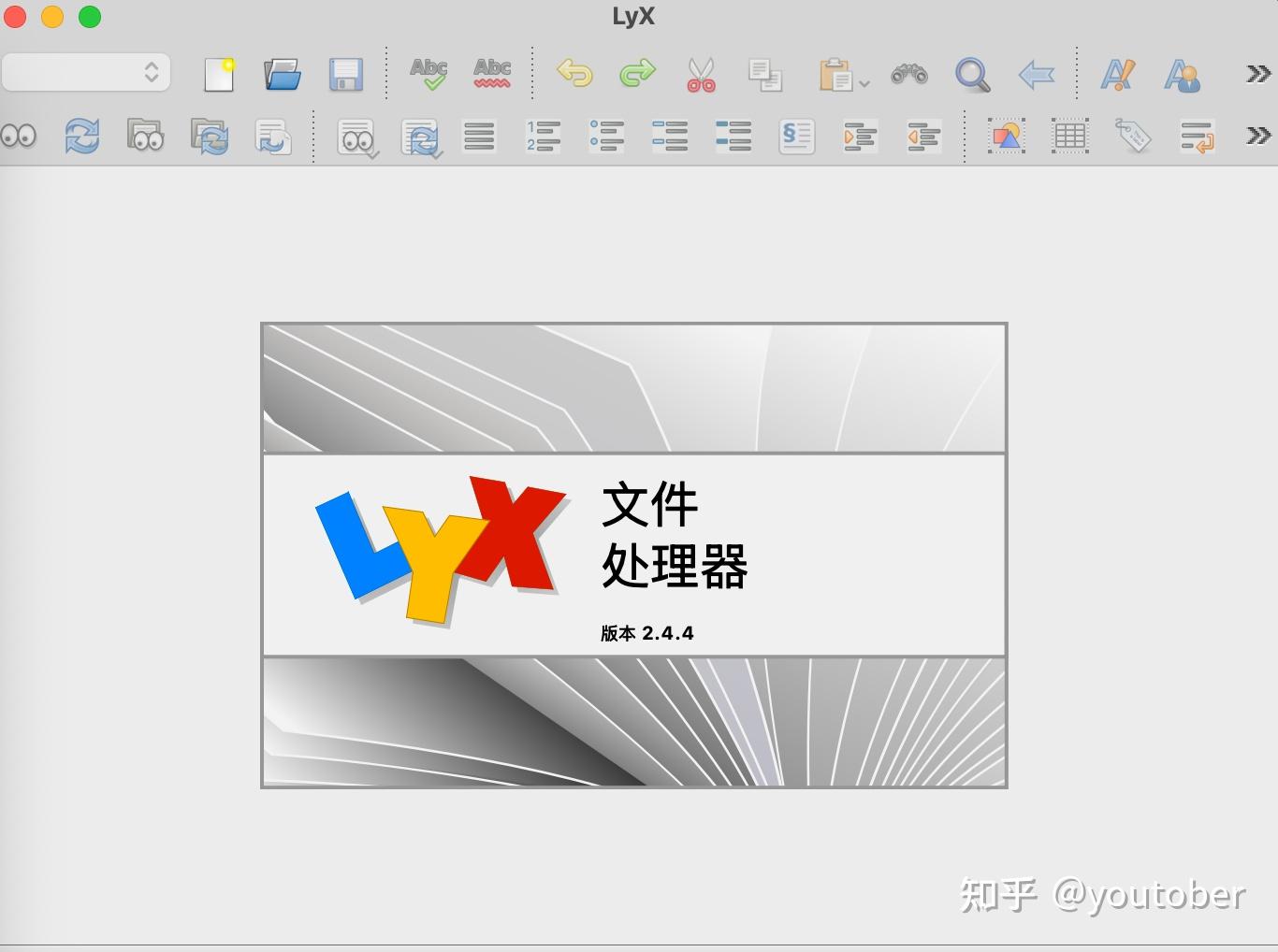Image resolution: width=1278 pixels, height=952 pixels.
Task: Expand the toolbar overflow chevron
Action: [1256, 73]
